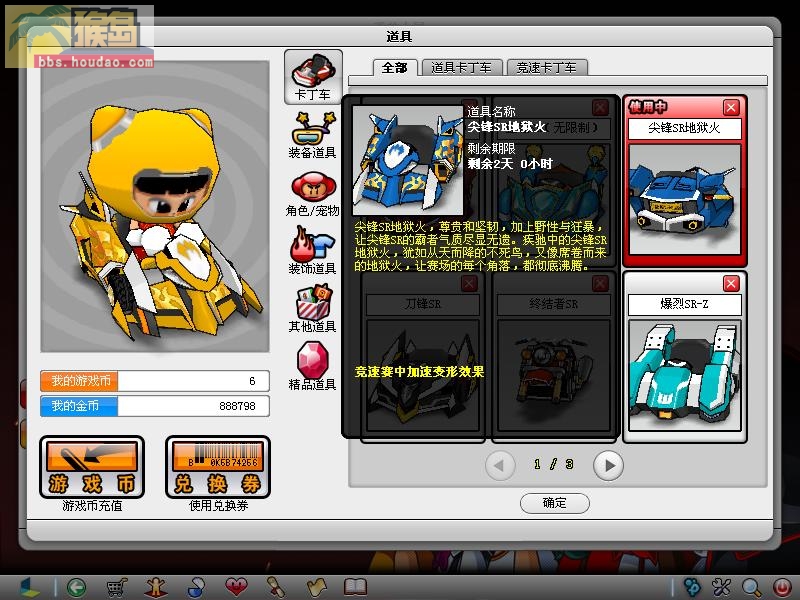Confirm with the 确定 button

point(555,503)
